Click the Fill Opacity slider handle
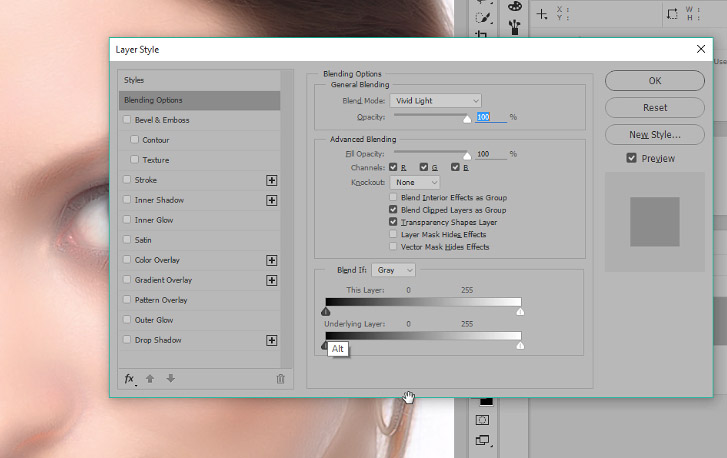 point(467,156)
